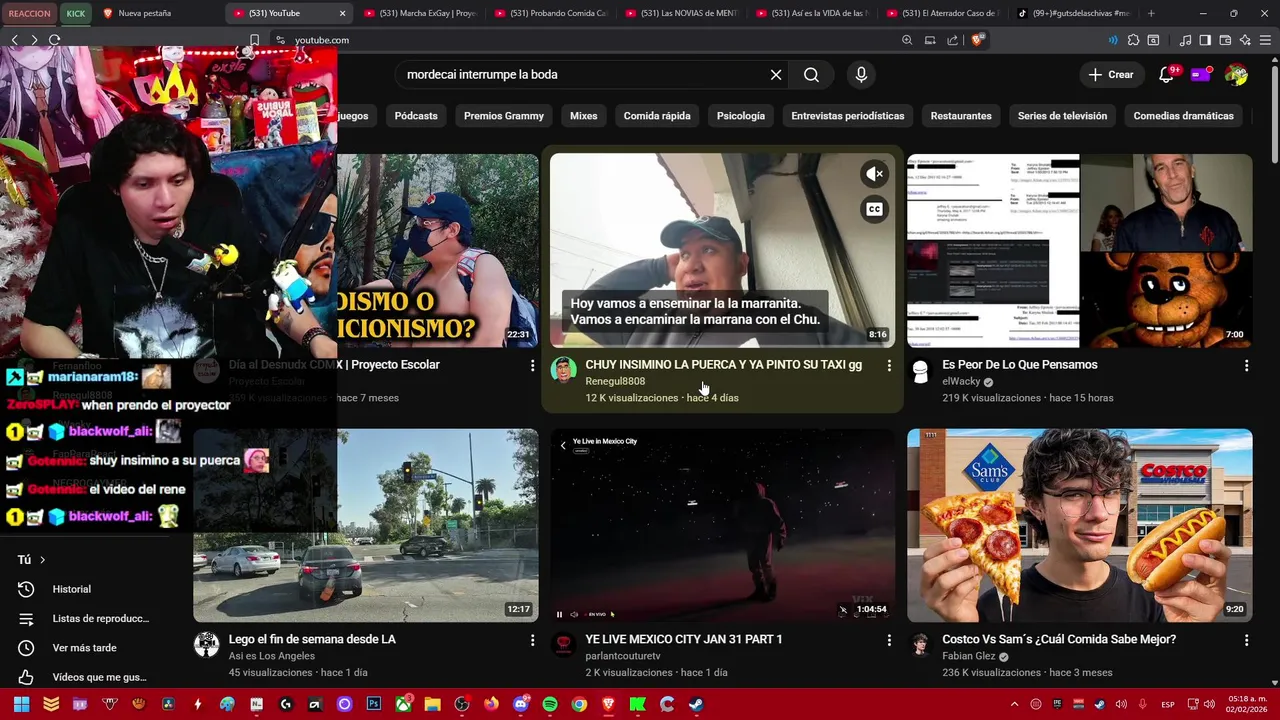The width and height of the screenshot is (1280, 720).
Task: Click the Brave Shields lion icon
Action: pyautogui.click(x=977, y=40)
